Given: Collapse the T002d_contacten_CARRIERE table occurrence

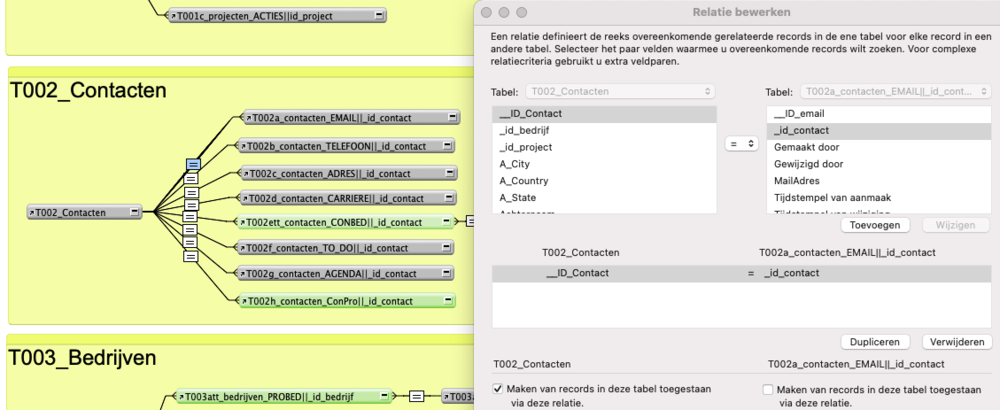Looking at the screenshot, I should [449, 198].
